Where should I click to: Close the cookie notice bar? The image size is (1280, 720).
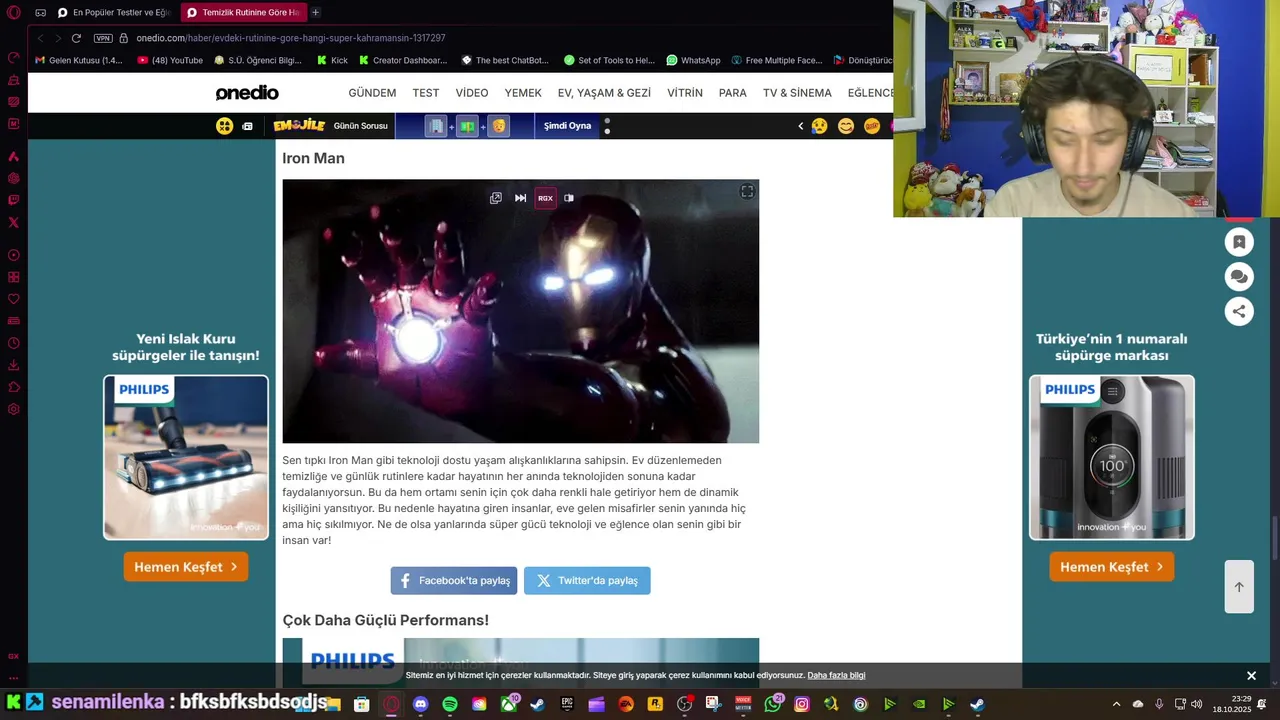[1251, 676]
